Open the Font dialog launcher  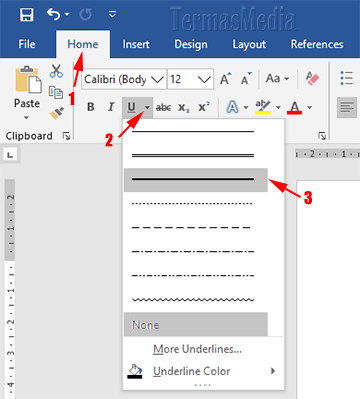click(322, 136)
